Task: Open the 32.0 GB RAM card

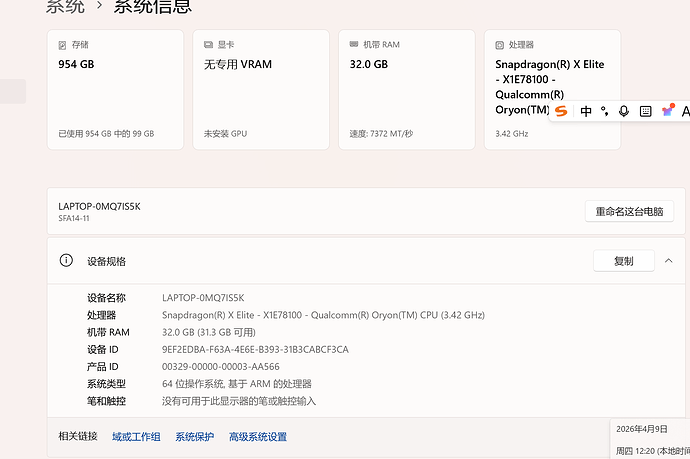Action: coord(407,90)
